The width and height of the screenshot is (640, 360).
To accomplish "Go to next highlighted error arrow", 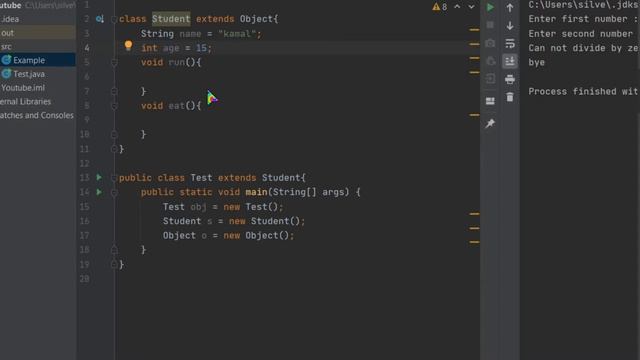I will (471, 7).
